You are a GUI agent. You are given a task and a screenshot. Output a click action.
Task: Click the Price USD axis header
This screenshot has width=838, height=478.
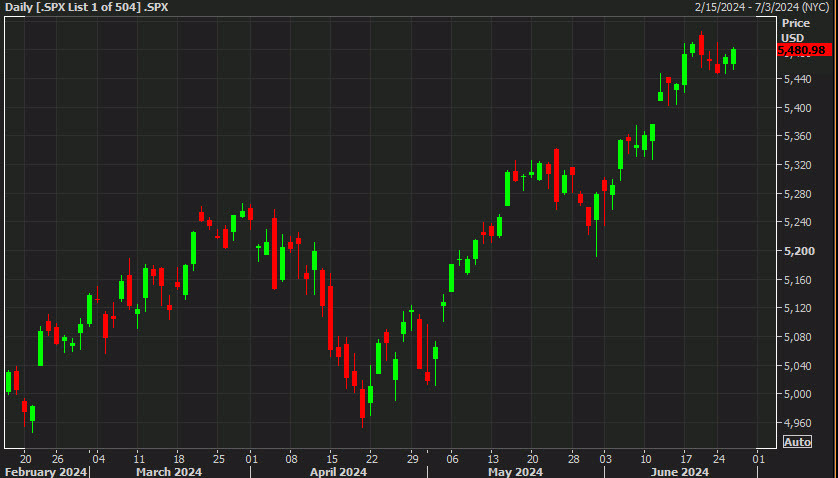796,30
